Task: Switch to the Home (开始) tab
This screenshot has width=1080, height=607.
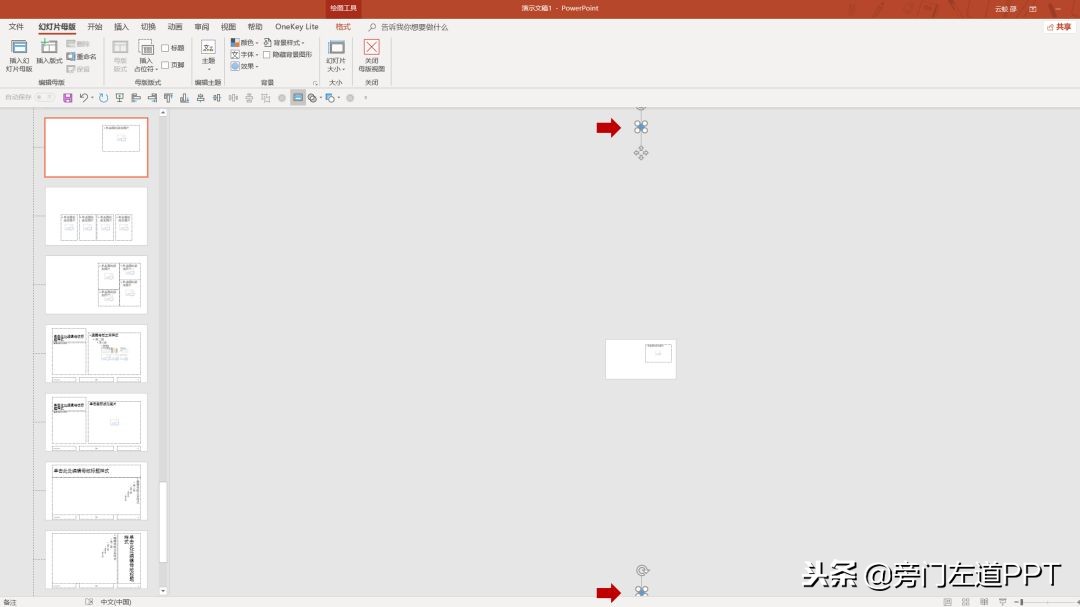Action: [x=94, y=27]
